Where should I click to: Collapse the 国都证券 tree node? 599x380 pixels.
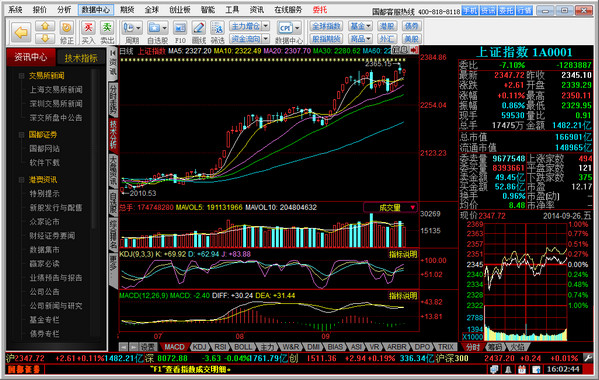pyautogui.click(x=22, y=135)
